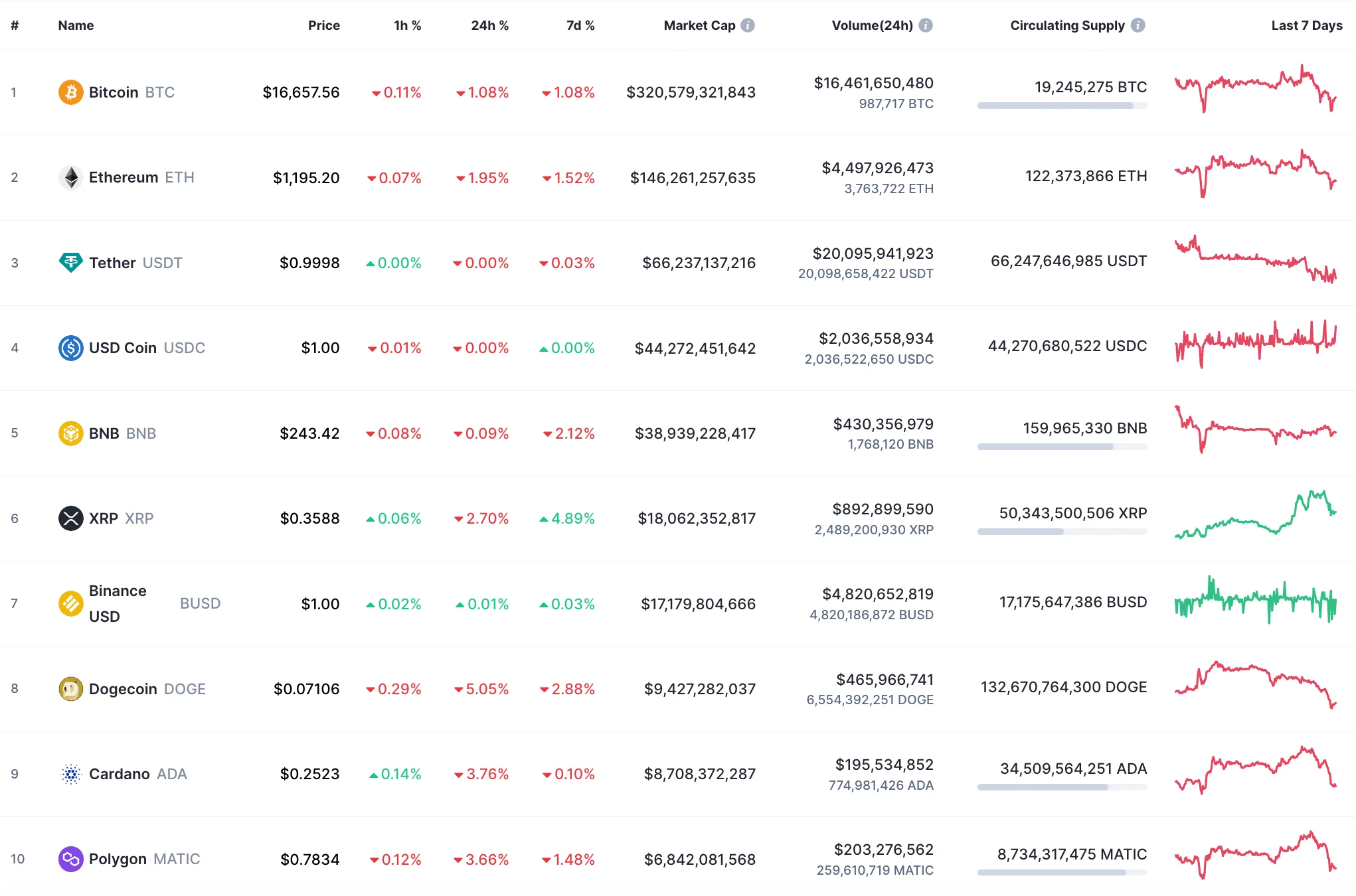Click the Polygon MATIC logo
The width and height of the screenshot is (1356, 896).
coord(70,859)
